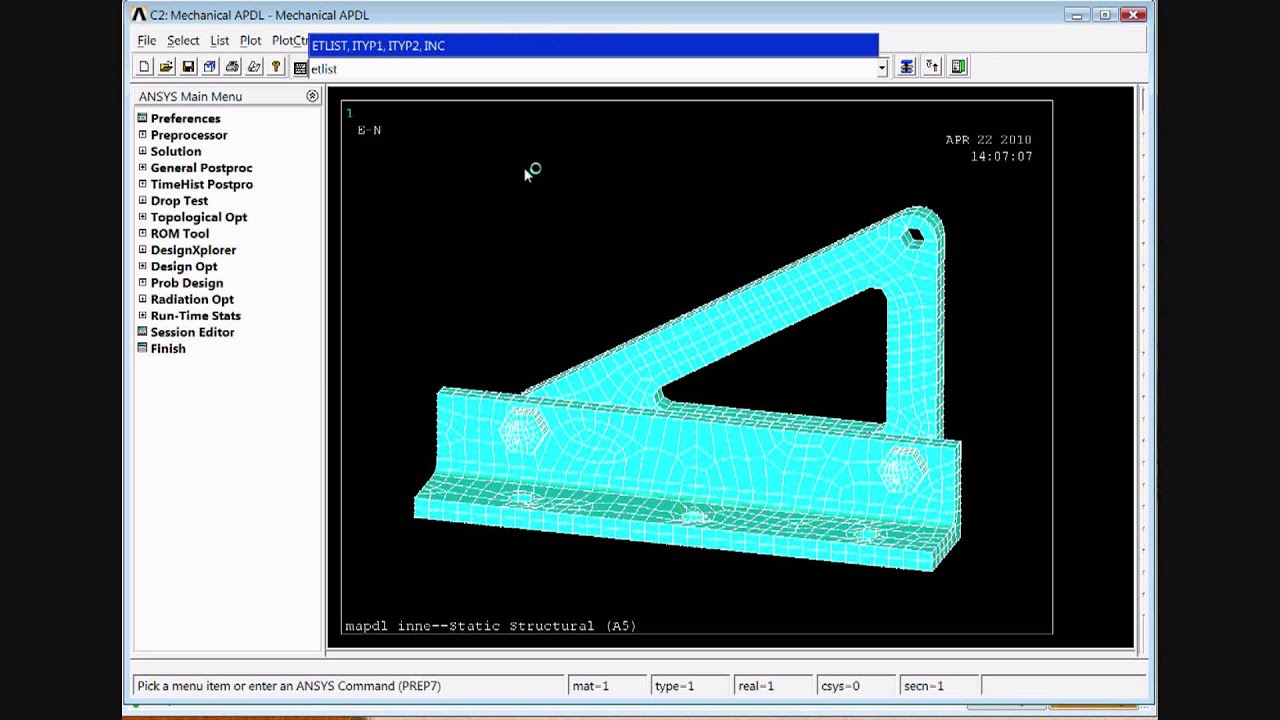Screen dimensions: 1280x720
Task: Expand the Design Opt tree node
Action: click(x=142, y=266)
